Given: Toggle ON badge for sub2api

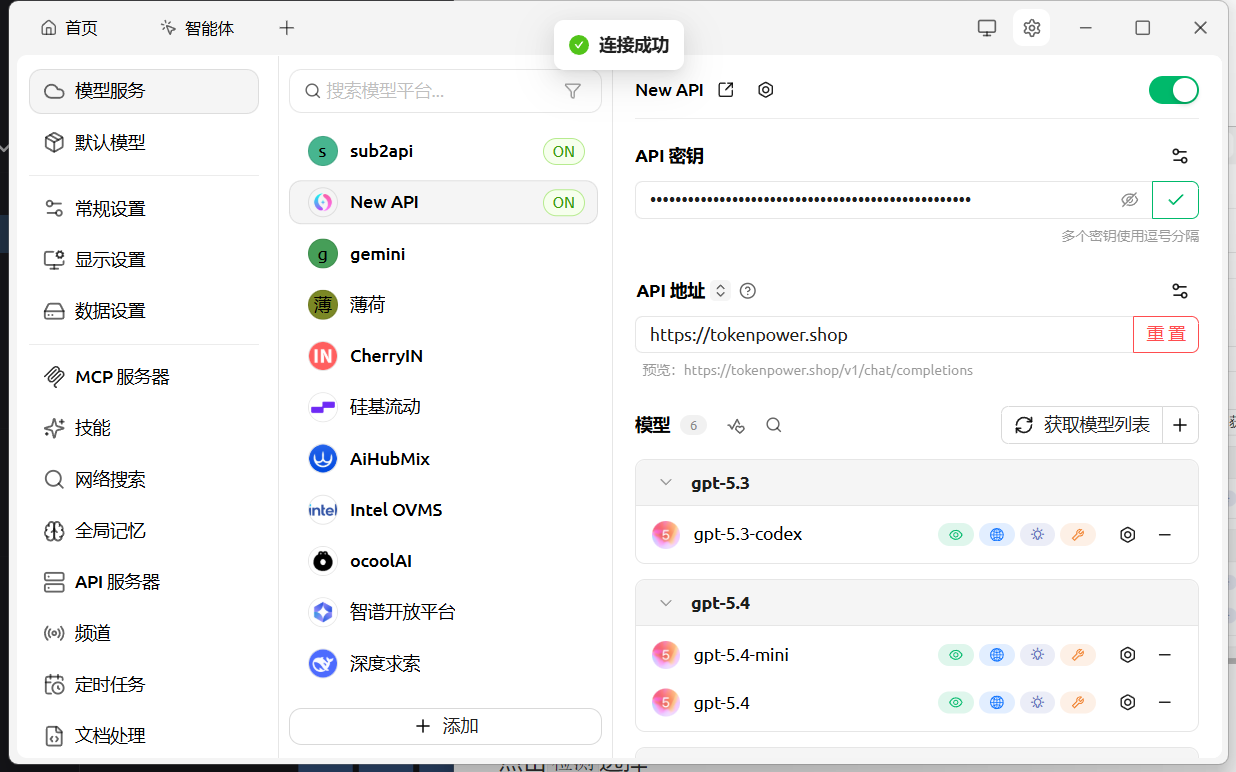Looking at the screenshot, I should click(564, 152).
